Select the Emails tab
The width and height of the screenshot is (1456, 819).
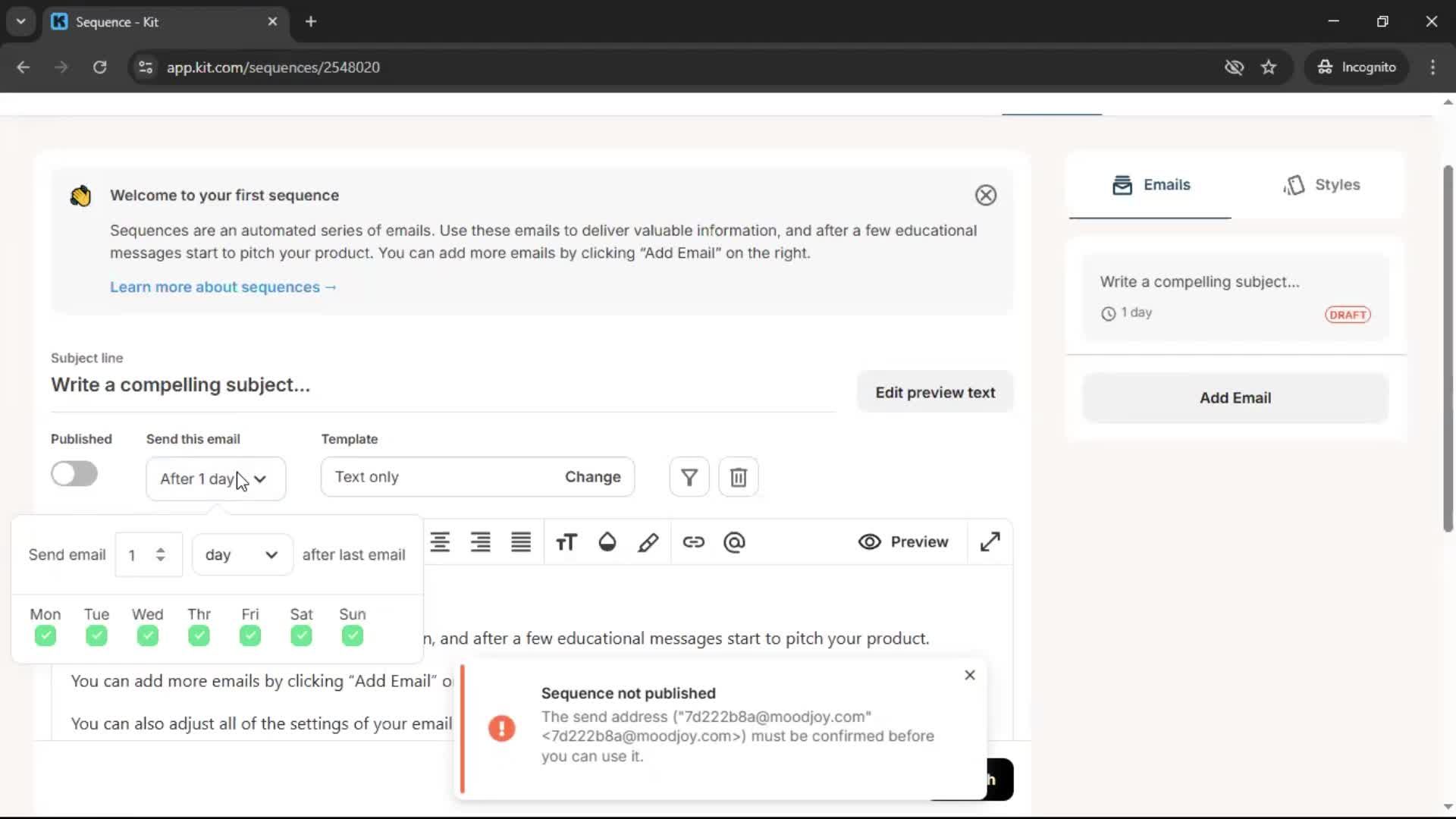tap(1150, 184)
